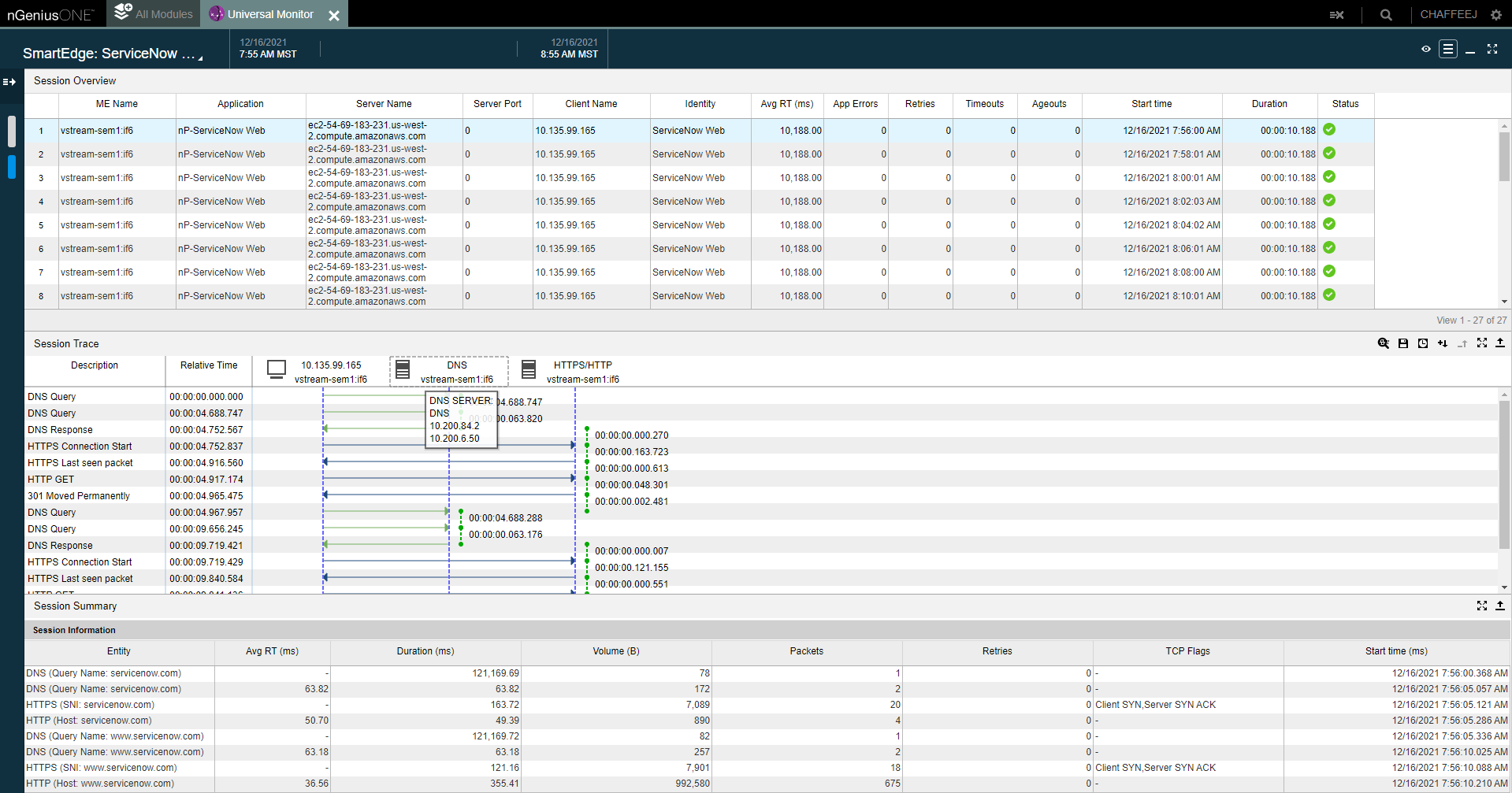Click the clock icon in Session Trace toolbar
The height and width of the screenshot is (793, 1512).
point(1423,343)
